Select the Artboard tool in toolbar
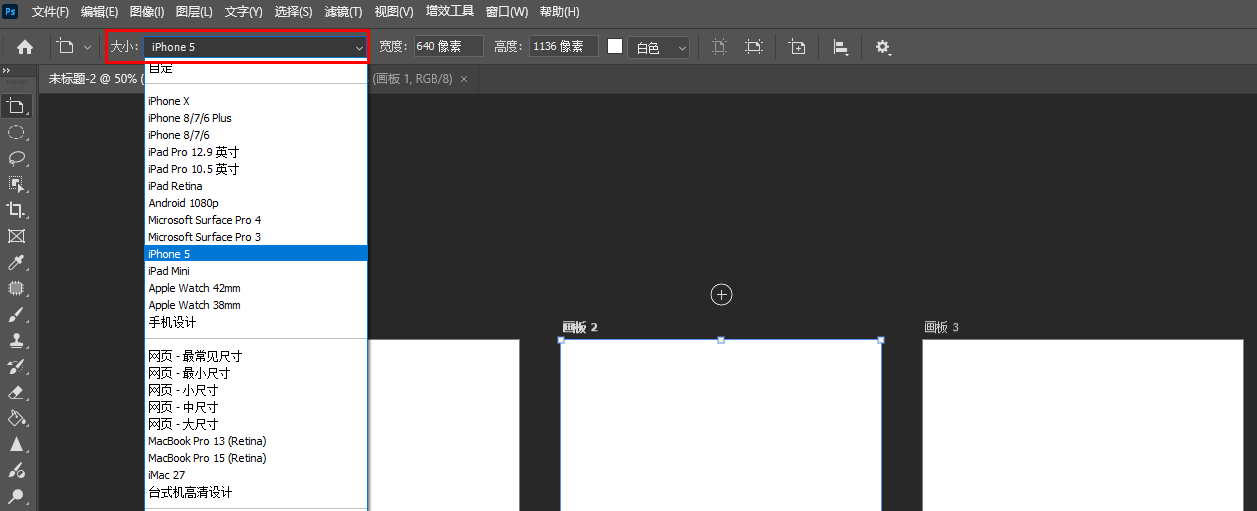Viewport: 1257px width, 511px height. 16,106
